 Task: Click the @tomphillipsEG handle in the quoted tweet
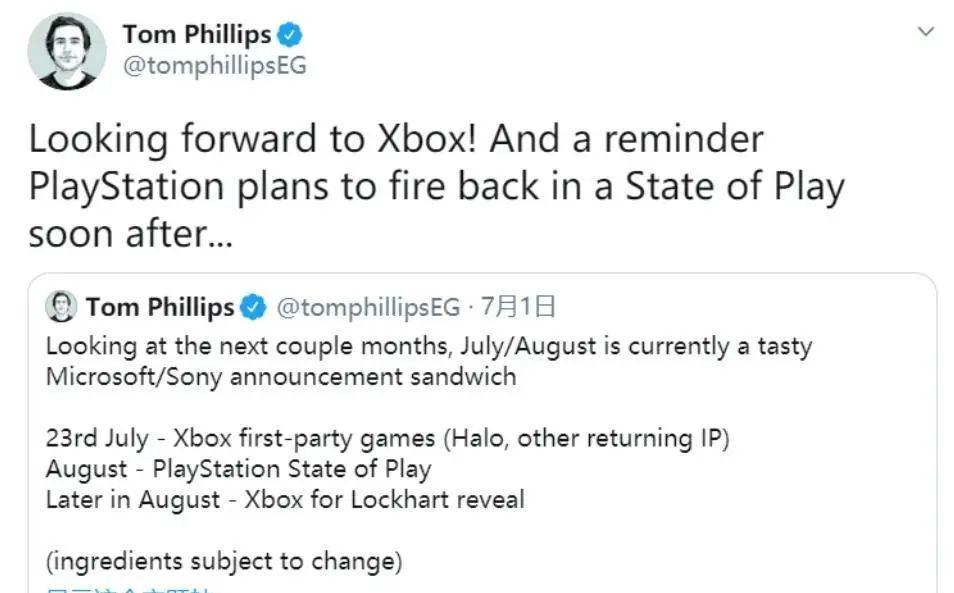pos(367,307)
